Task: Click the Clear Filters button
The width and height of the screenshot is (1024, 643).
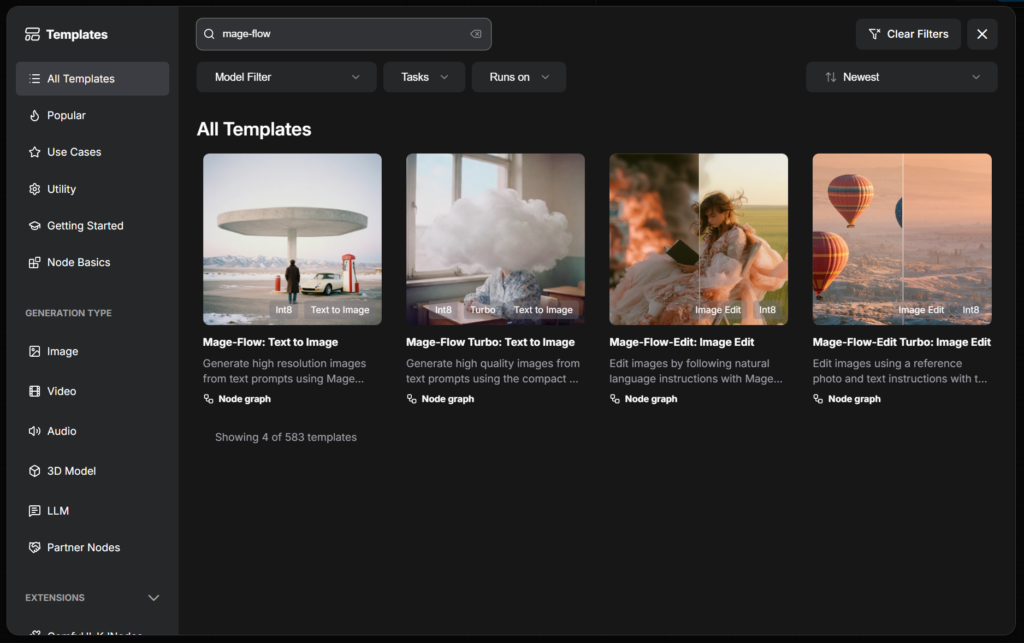Action: [x=908, y=34]
